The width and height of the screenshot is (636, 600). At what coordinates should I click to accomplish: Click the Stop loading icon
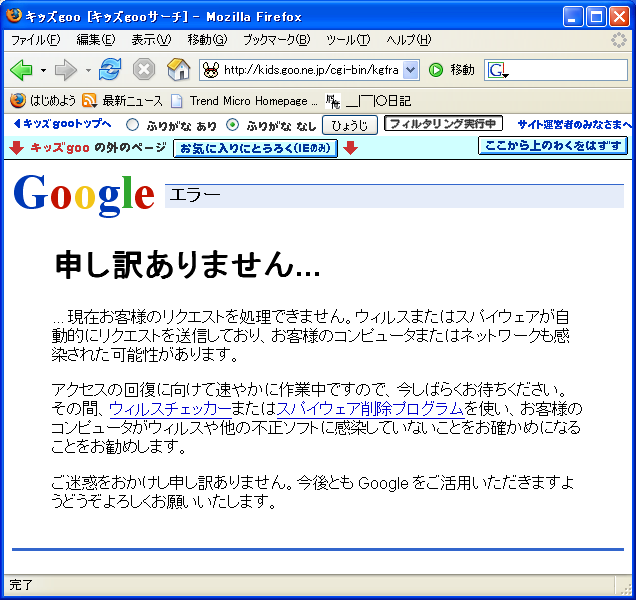(x=144, y=69)
